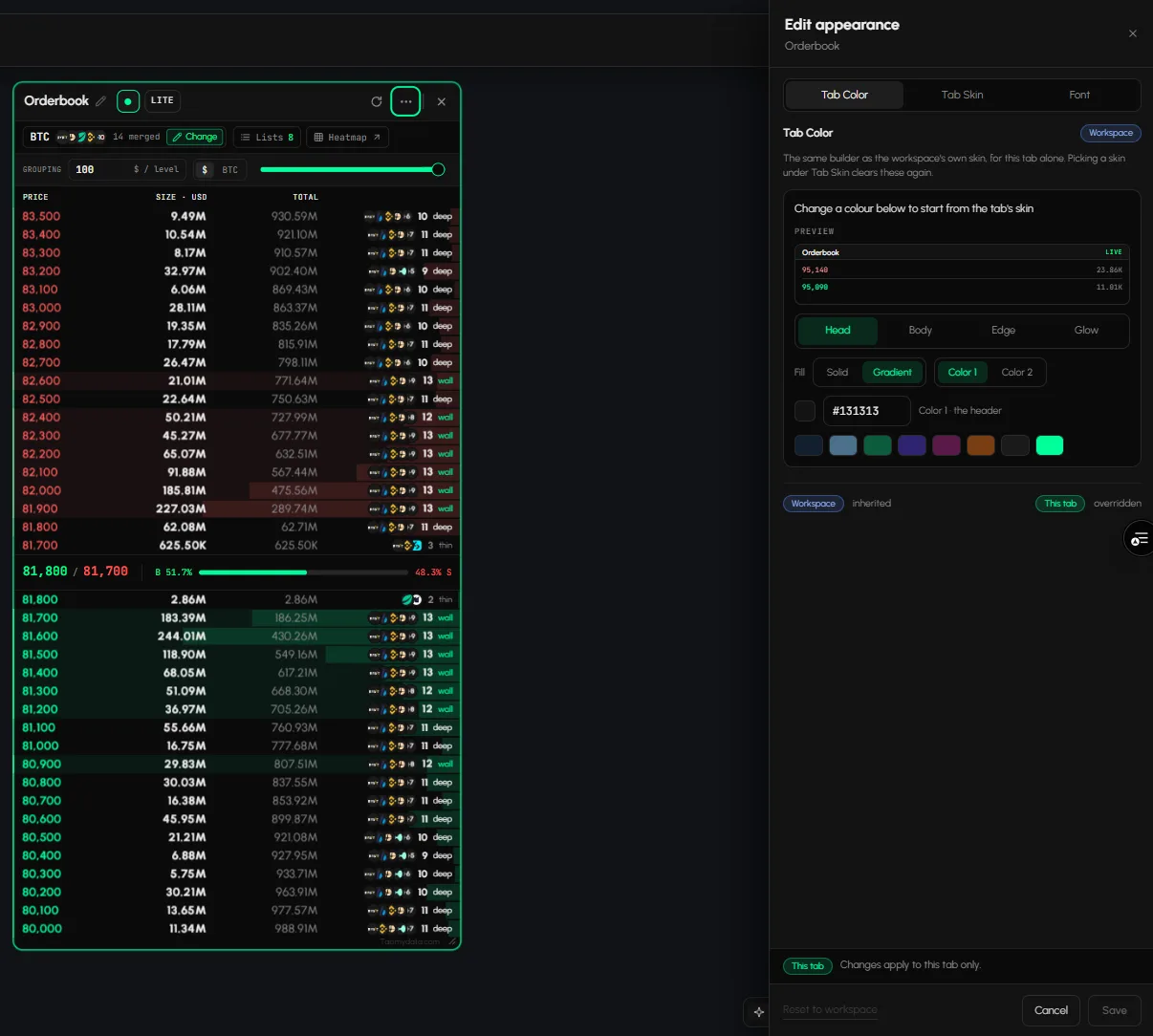Viewport: 1153px width, 1036px height.
Task: Pick the steel blue preset swatch
Action: 843,445
